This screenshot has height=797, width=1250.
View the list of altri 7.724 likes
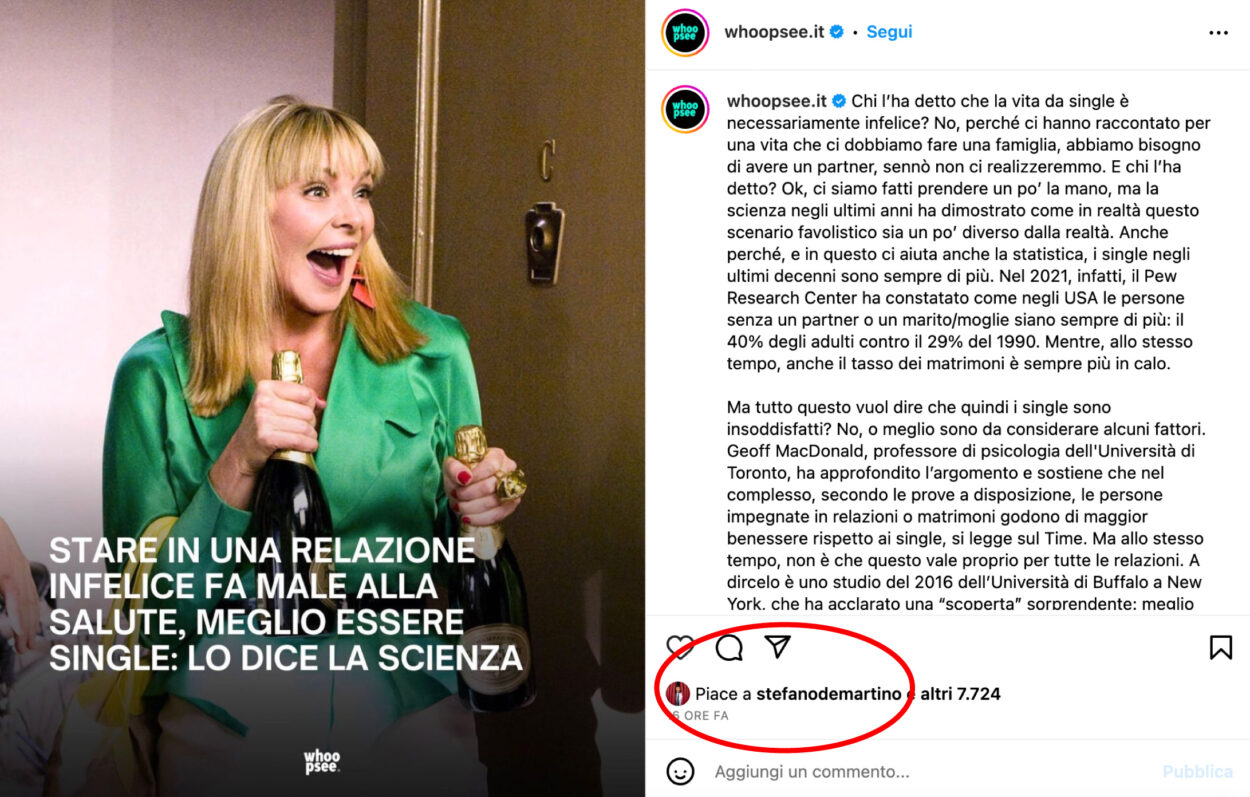tap(961, 694)
